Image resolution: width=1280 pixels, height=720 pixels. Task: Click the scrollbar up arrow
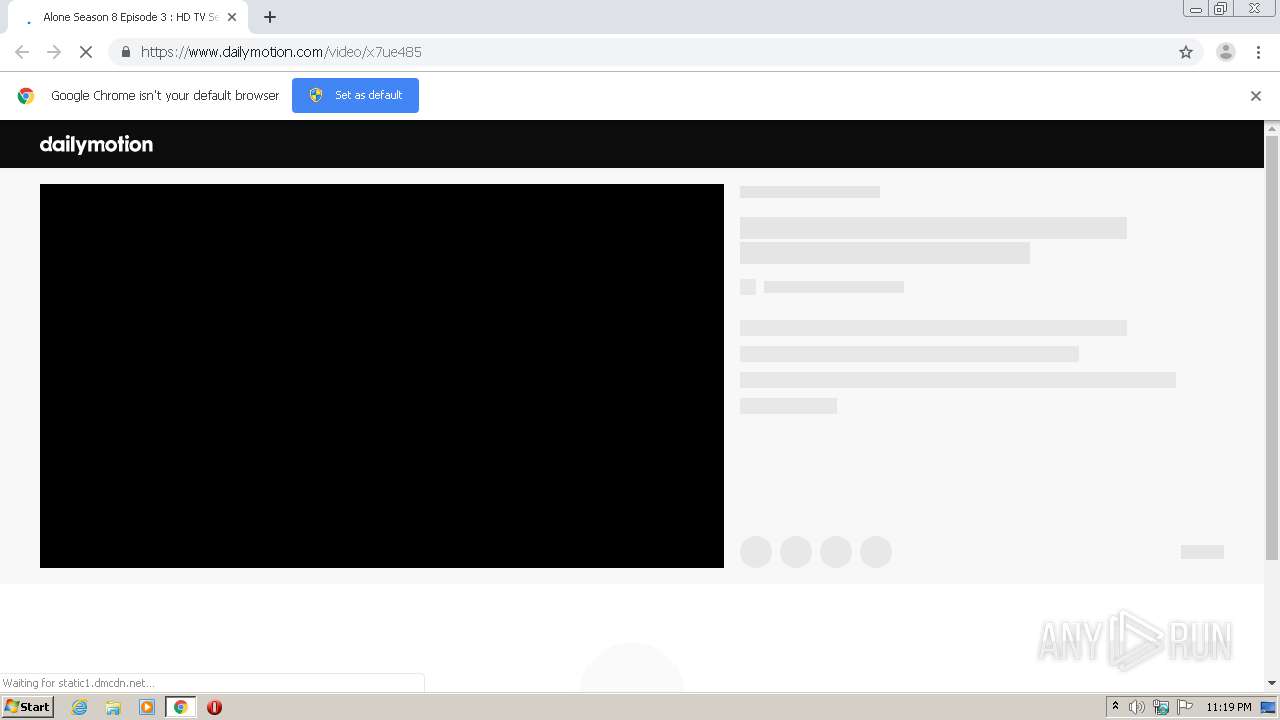[x=1272, y=128]
